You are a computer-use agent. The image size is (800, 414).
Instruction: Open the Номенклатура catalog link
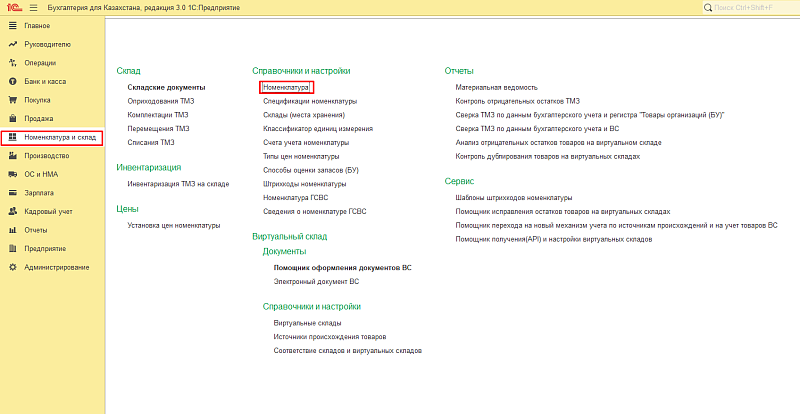tap(287, 88)
